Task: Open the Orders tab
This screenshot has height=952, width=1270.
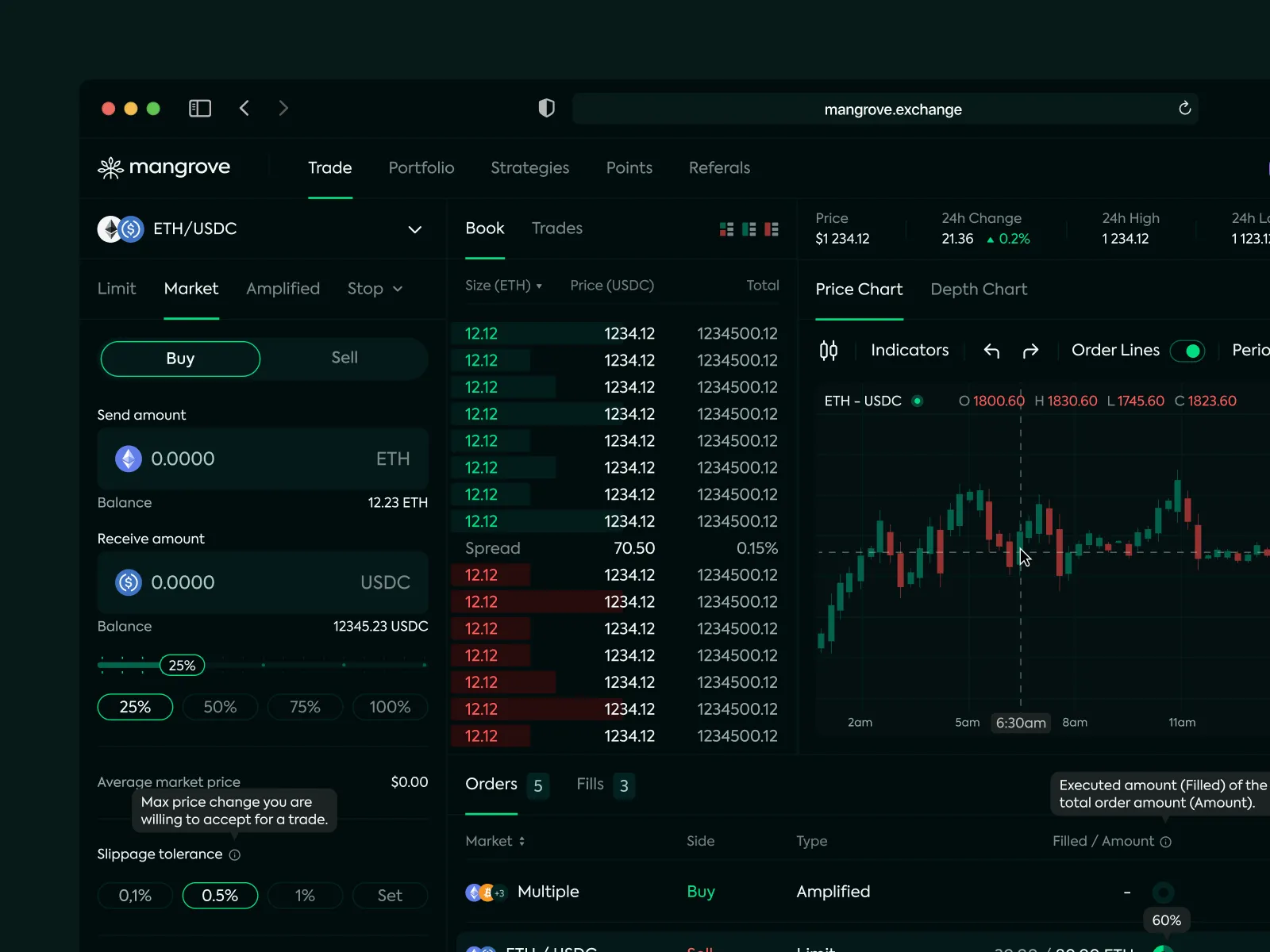Action: click(506, 785)
